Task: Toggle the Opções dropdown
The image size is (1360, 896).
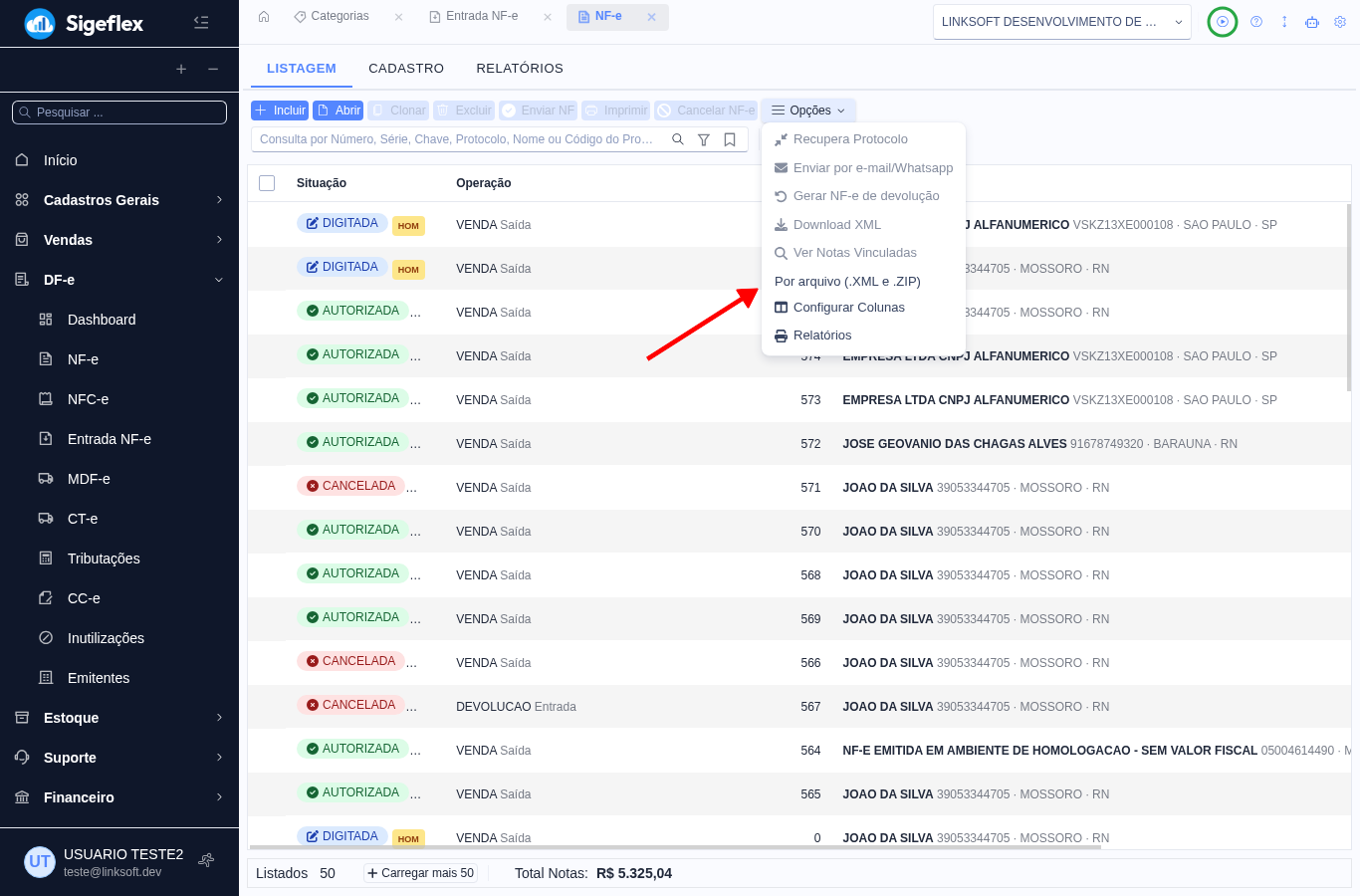Action: coord(808,111)
